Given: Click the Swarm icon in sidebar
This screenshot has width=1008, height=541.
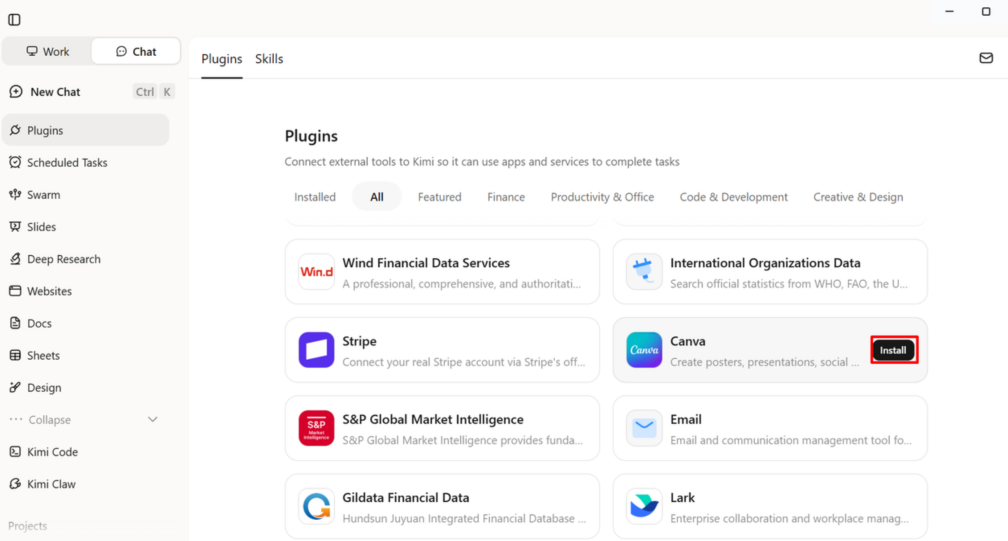Looking at the screenshot, I should click(15, 195).
